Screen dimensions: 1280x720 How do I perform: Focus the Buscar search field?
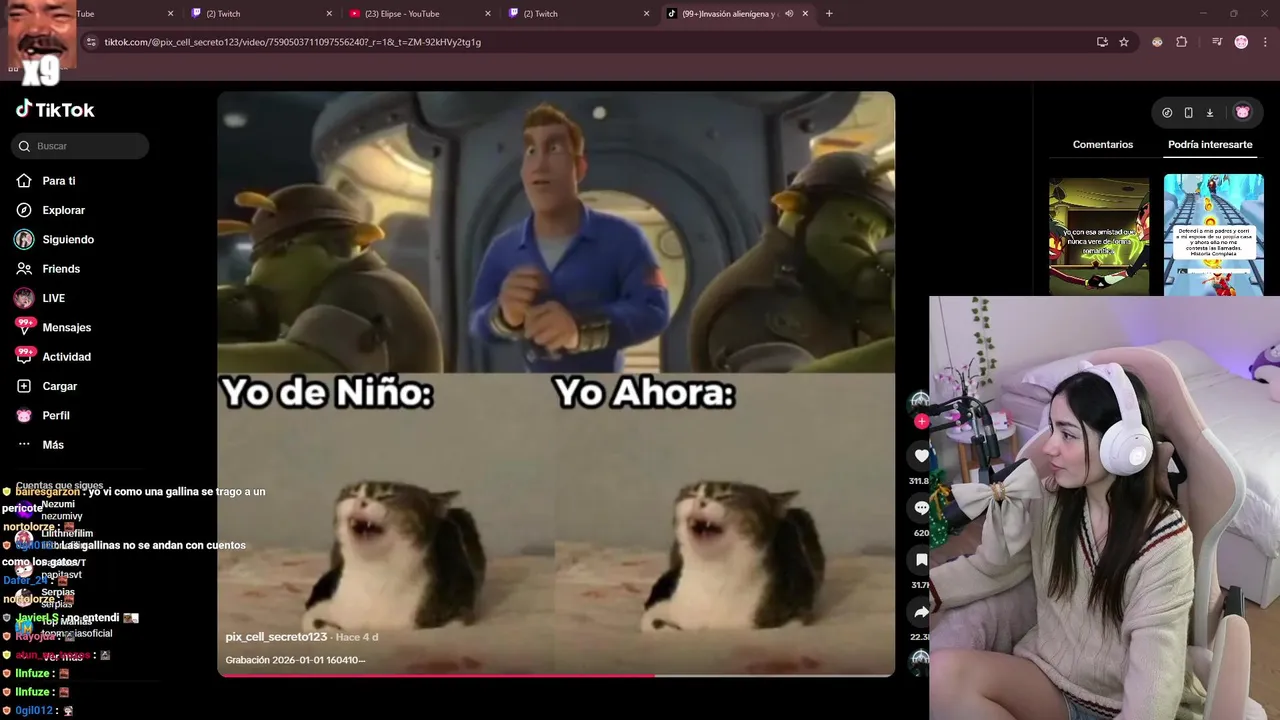click(x=80, y=146)
